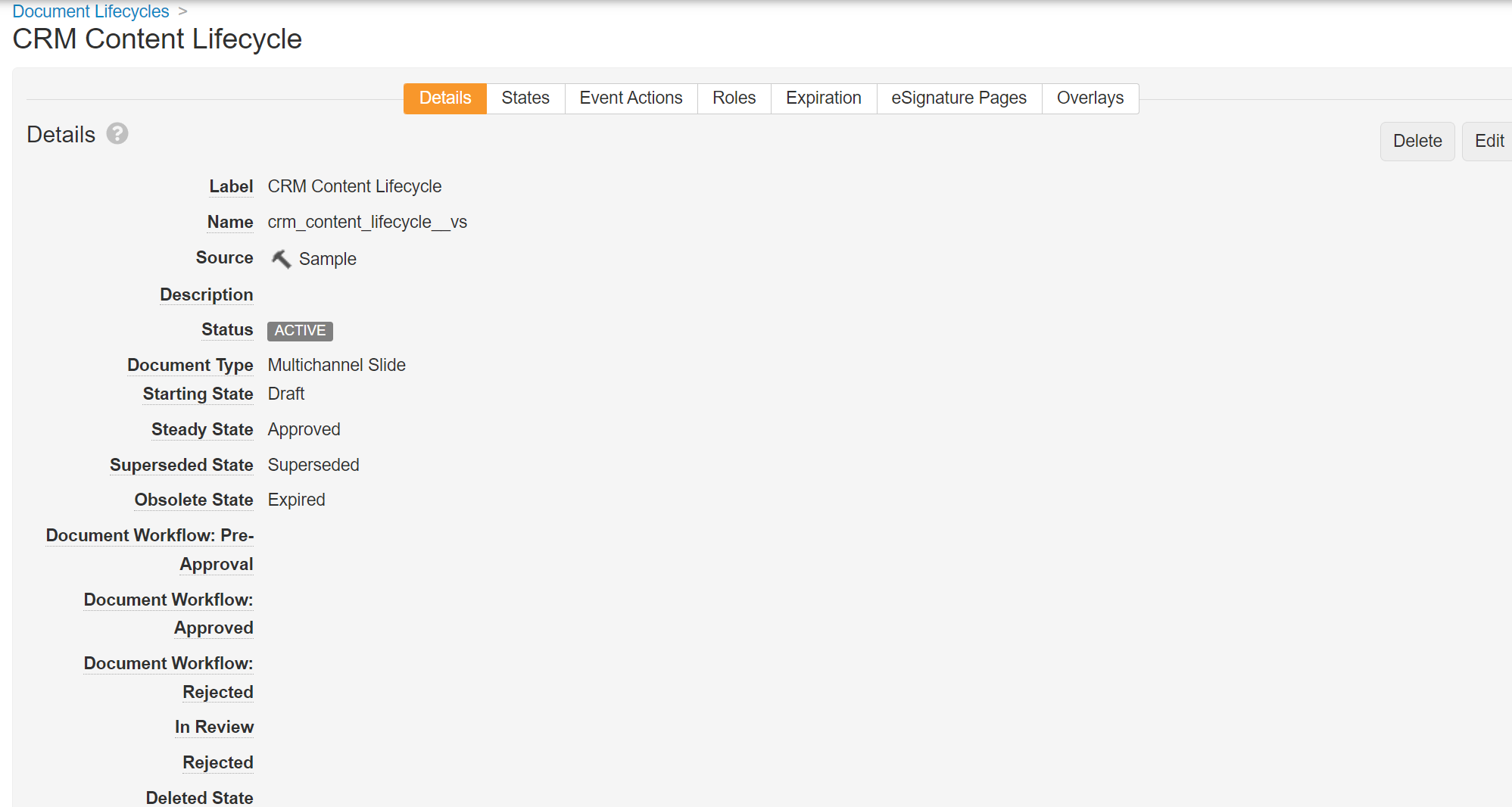Switch to the Overlays tab
Viewport: 1512px width, 807px height.
[x=1090, y=98]
